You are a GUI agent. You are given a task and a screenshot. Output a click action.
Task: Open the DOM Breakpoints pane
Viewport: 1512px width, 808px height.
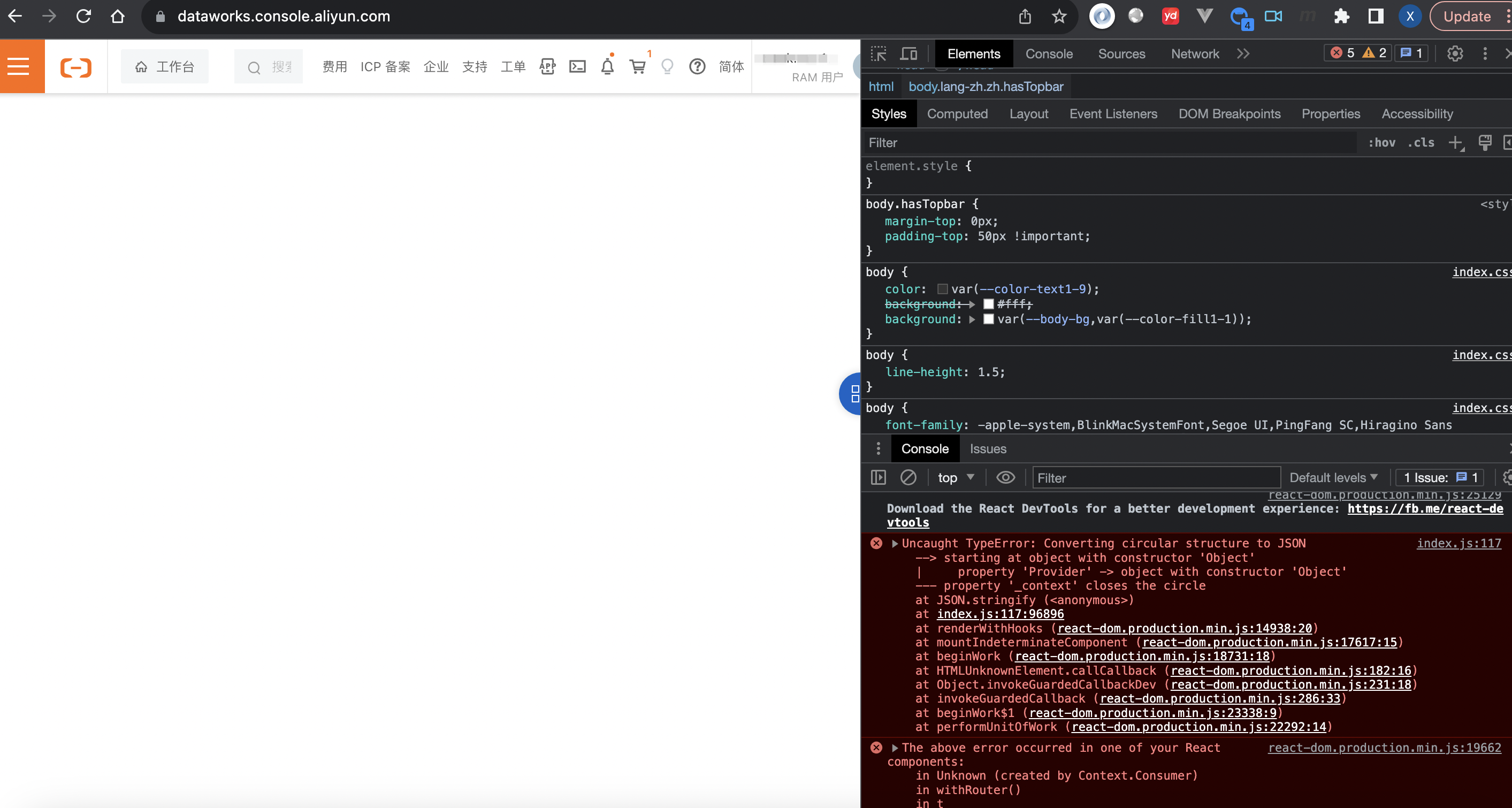click(x=1229, y=114)
